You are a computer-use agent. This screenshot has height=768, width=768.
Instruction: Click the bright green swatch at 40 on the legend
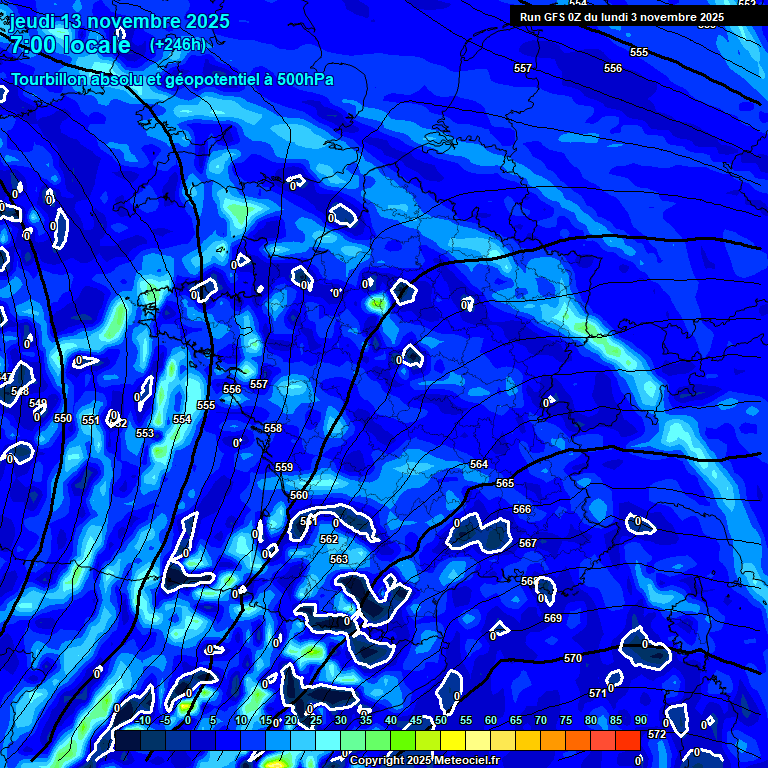(402, 740)
